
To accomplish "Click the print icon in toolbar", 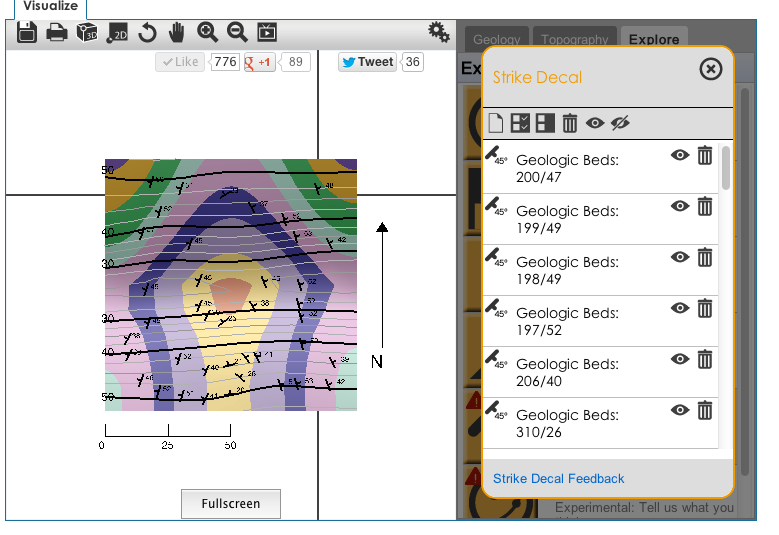I will (x=57, y=33).
